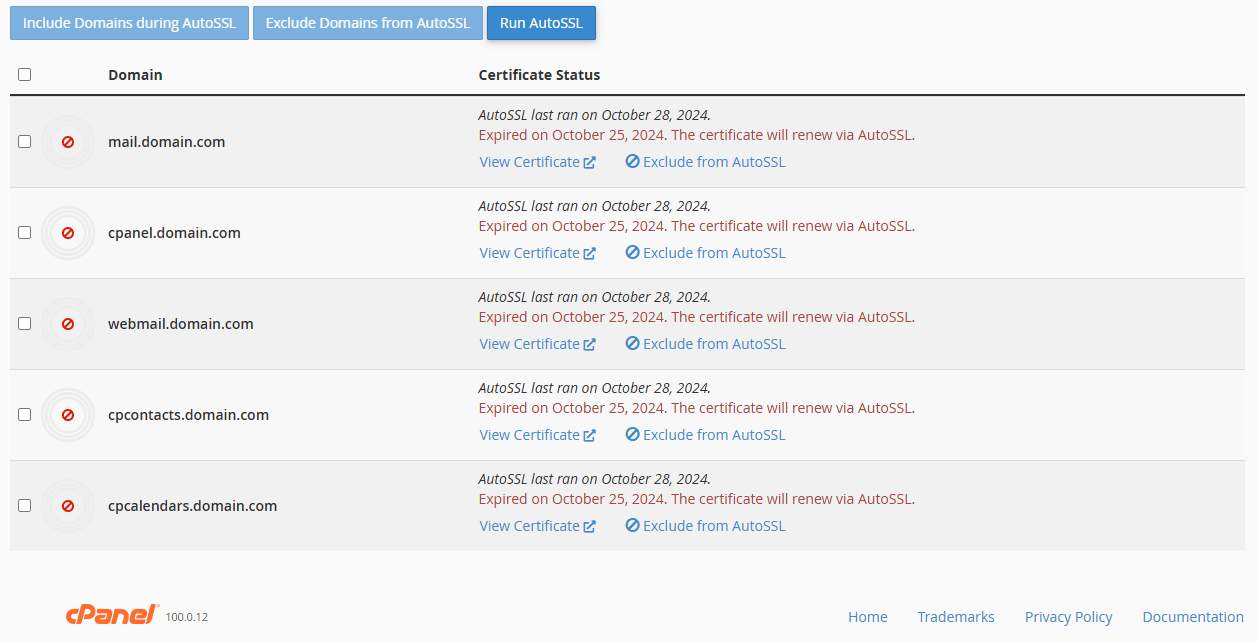Viewport: 1258px width, 642px height.
Task: Select the cpcontacts.domain.com row checkbox
Action: [25, 415]
